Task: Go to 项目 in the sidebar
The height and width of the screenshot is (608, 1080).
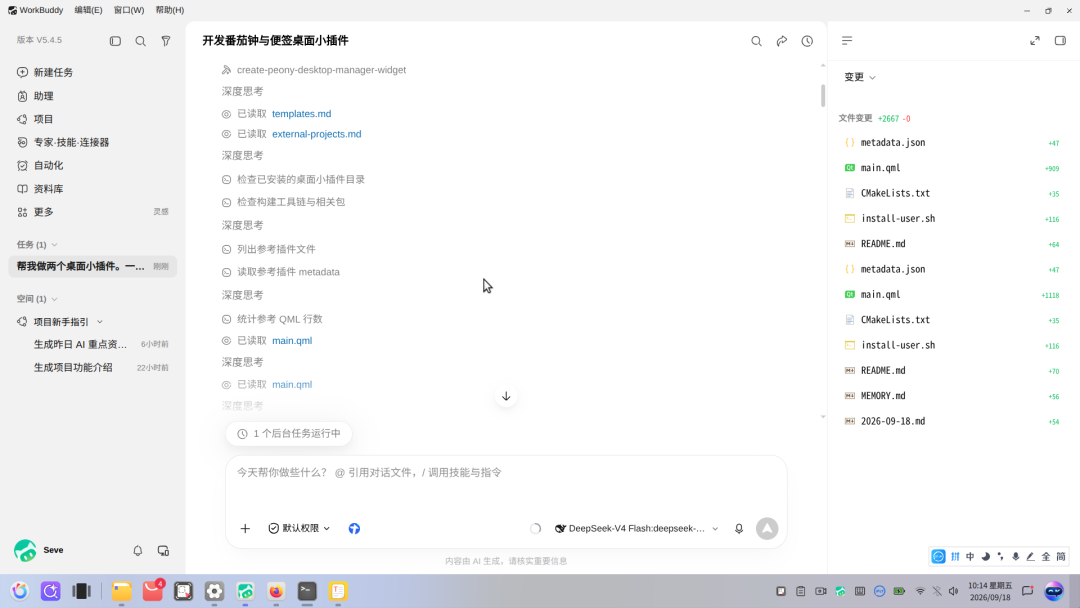Action: [92, 119]
